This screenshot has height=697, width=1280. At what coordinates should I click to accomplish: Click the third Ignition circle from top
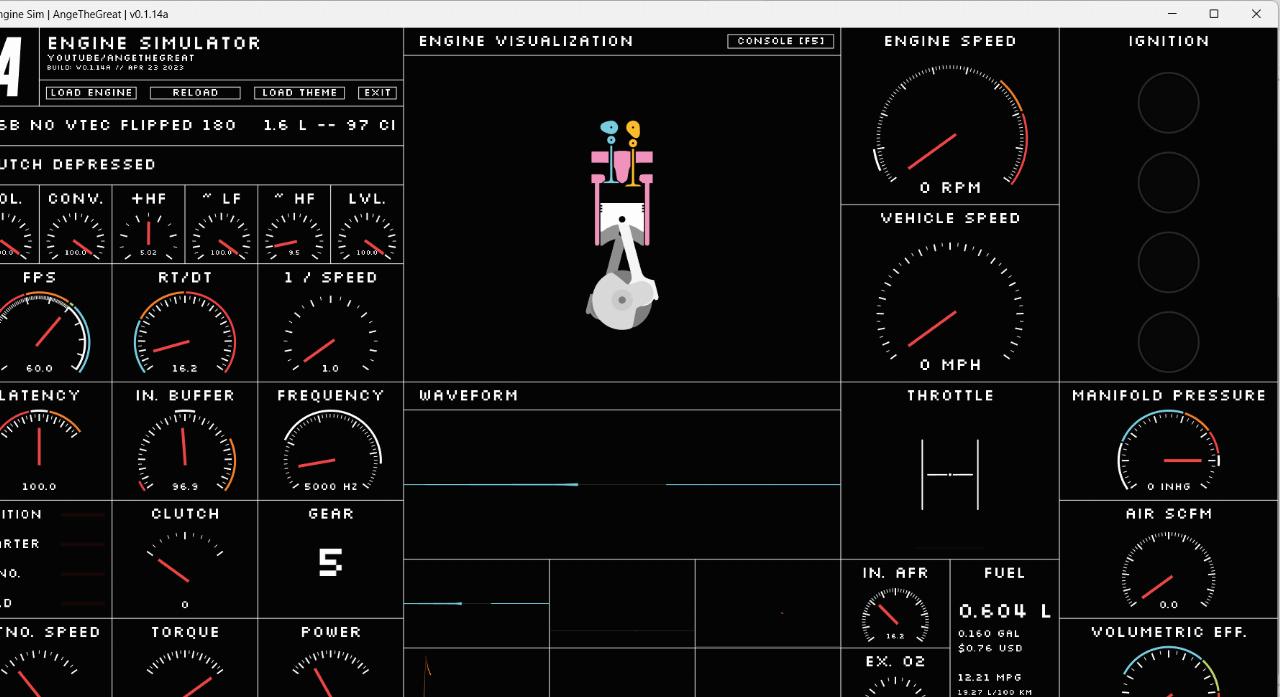click(x=1168, y=262)
